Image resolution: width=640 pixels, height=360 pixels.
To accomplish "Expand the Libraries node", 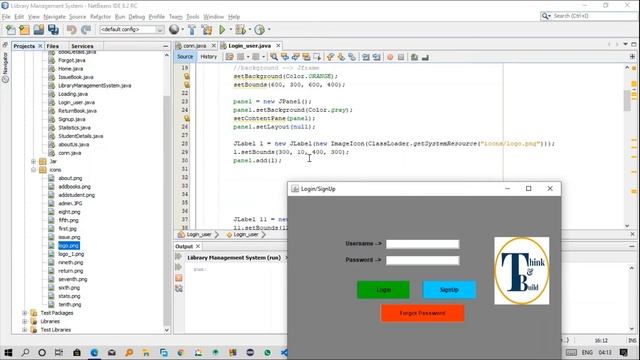I will 24,321.
